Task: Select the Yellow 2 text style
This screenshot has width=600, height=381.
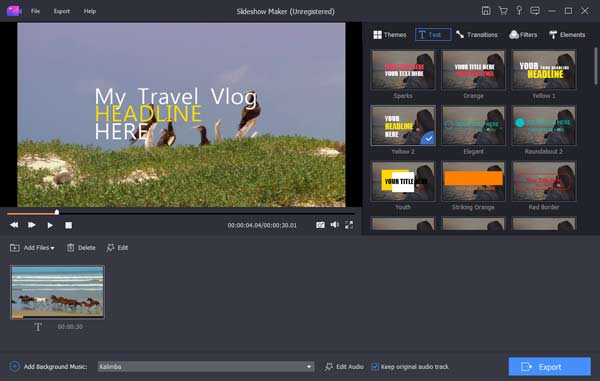Action: [403, 126]
